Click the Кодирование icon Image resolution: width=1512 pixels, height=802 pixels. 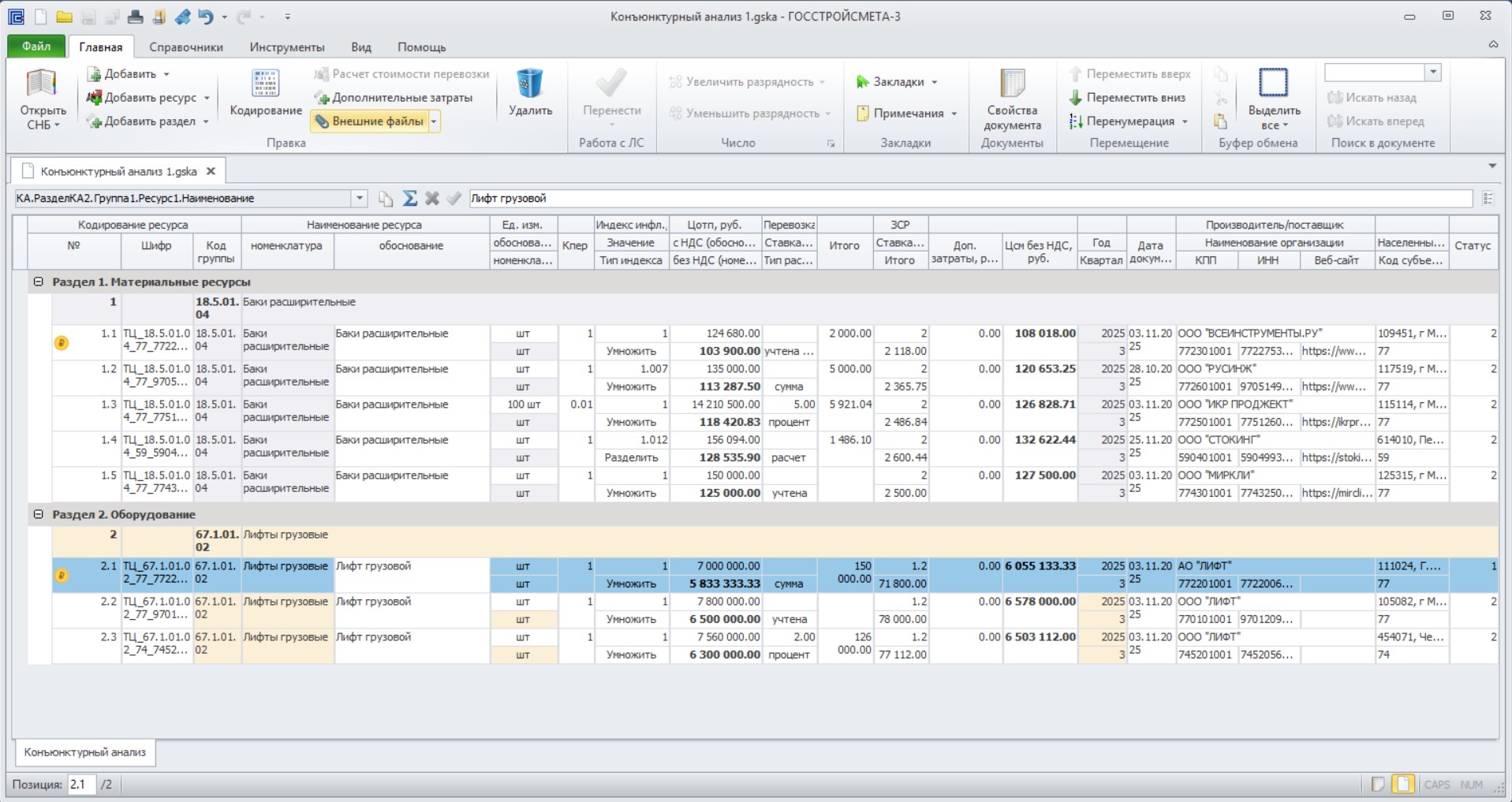pyautogui.click(x=266, y=84)
